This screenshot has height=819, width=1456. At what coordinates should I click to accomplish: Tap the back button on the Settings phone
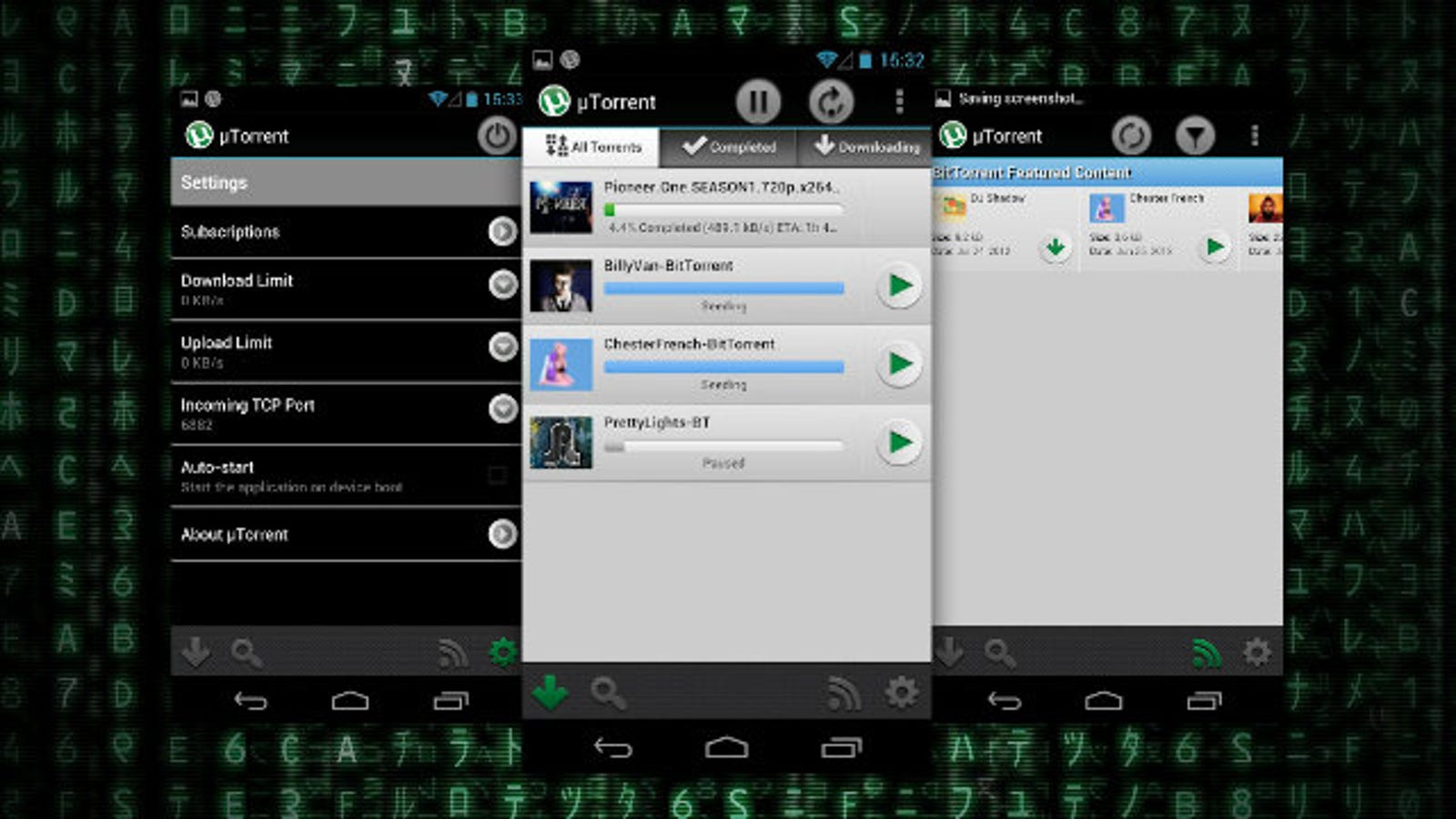click(250, 701)
